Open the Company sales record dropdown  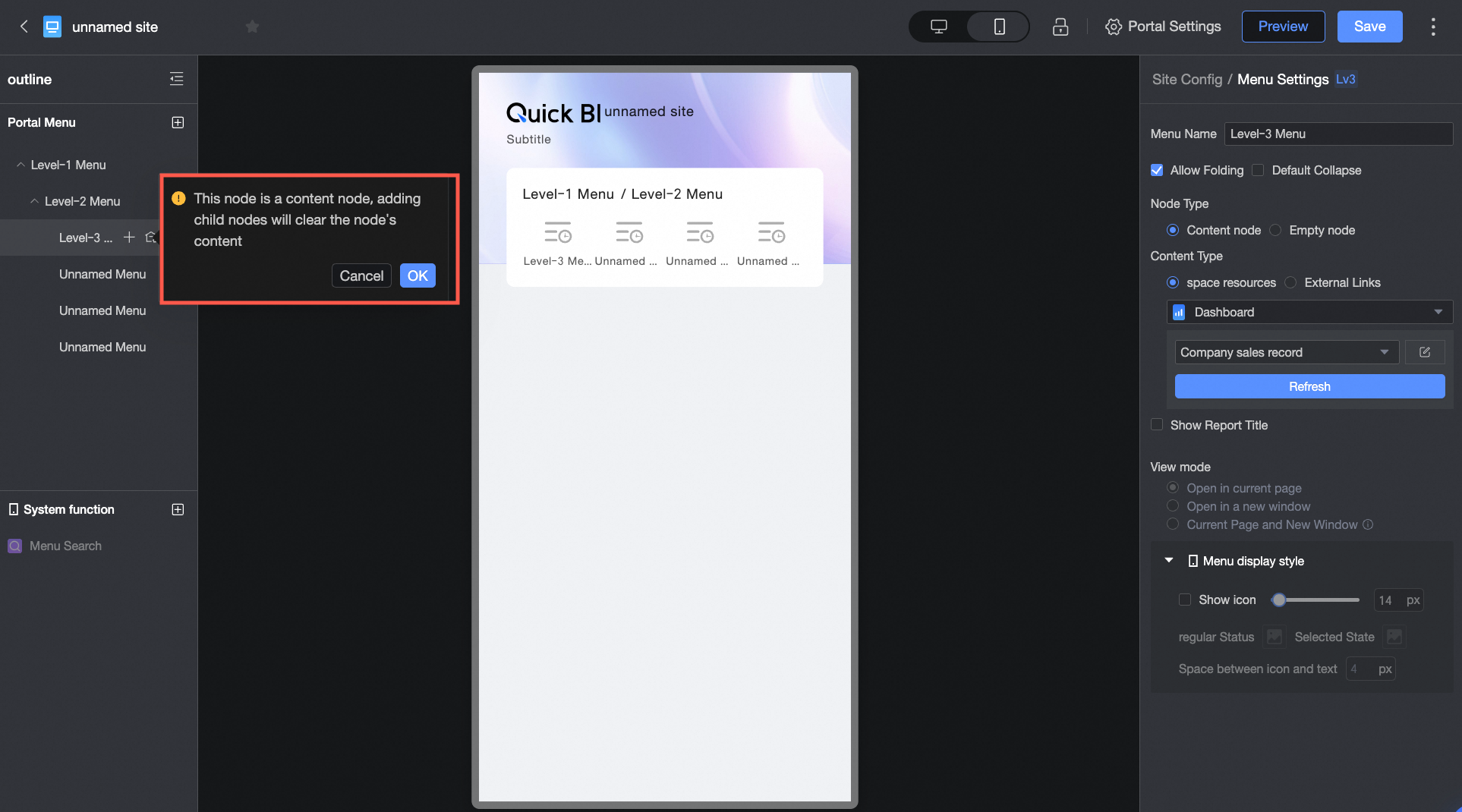pyautogui.click(x=1287, y=352)
